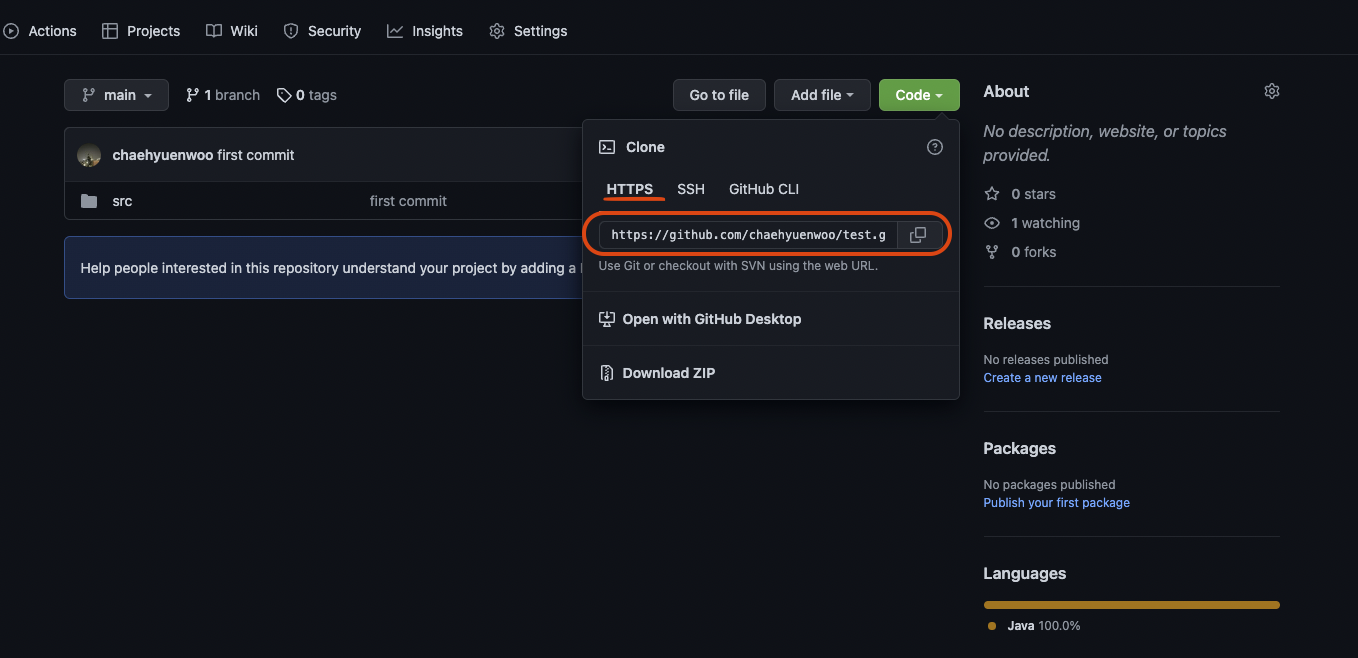This screenshot has width=1358, height=658.
Task: Copy the clone URL using the copy icon
Action: tap(917, 234)
